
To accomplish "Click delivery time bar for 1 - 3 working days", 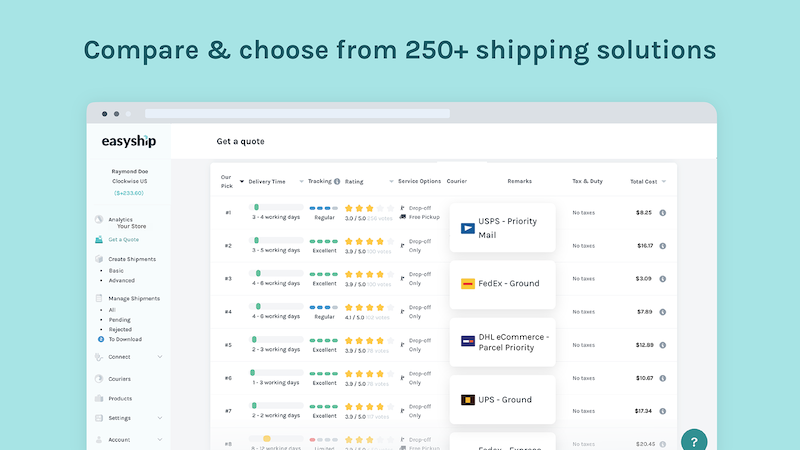I will [276, 372].
